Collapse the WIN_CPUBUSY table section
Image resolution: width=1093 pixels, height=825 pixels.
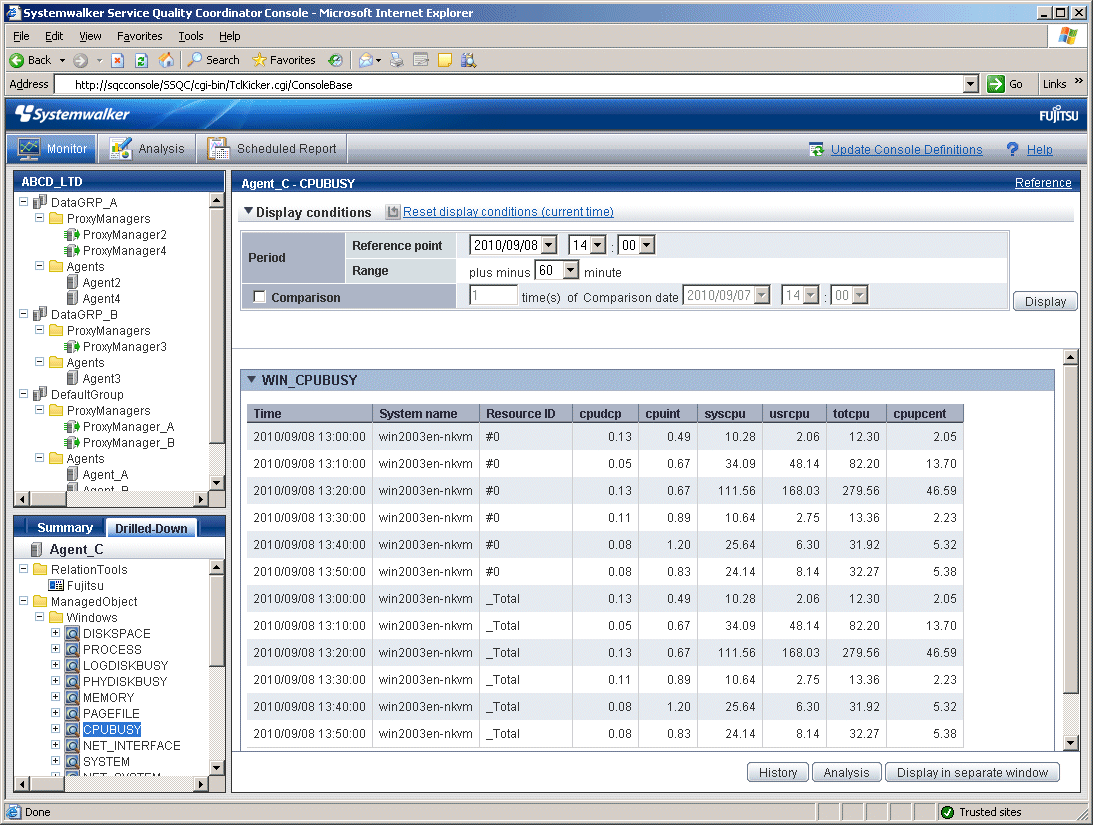(252, 379)
